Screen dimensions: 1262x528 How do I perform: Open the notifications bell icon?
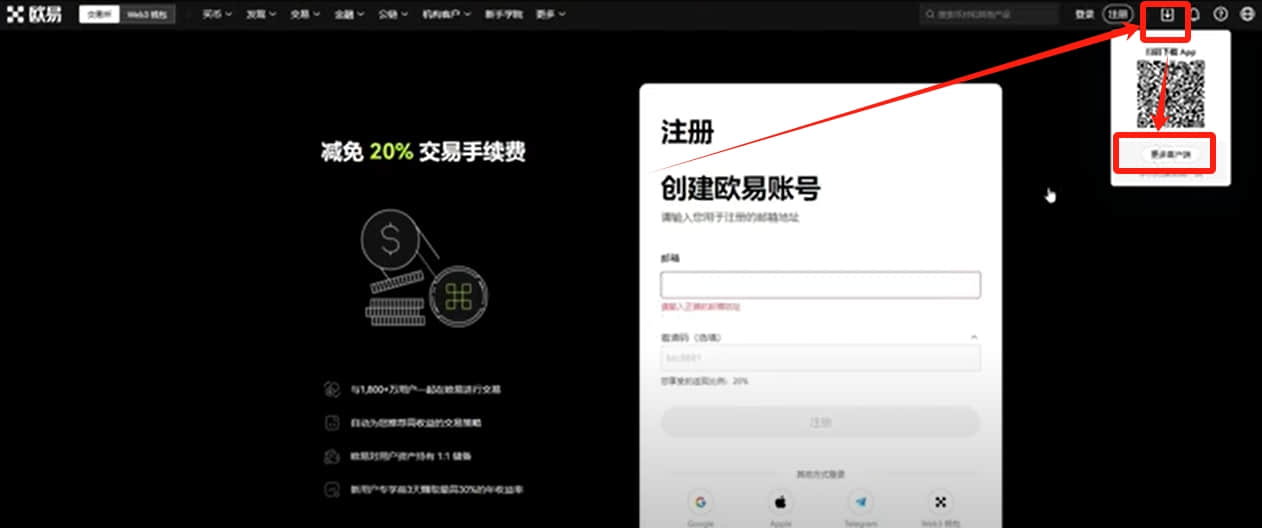click(x=1193, y=15)
